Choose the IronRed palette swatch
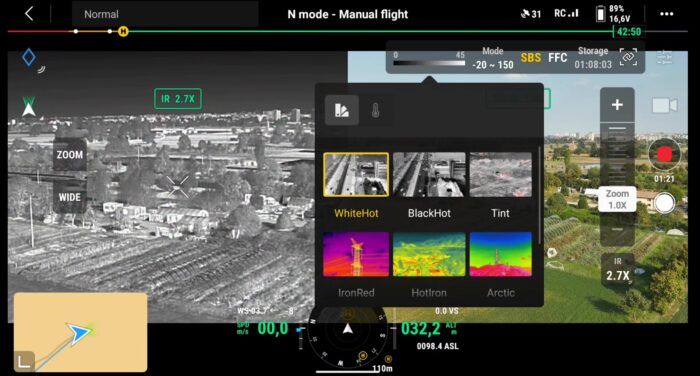The width and height of the screenshot is (700, 376). [356, 254]
